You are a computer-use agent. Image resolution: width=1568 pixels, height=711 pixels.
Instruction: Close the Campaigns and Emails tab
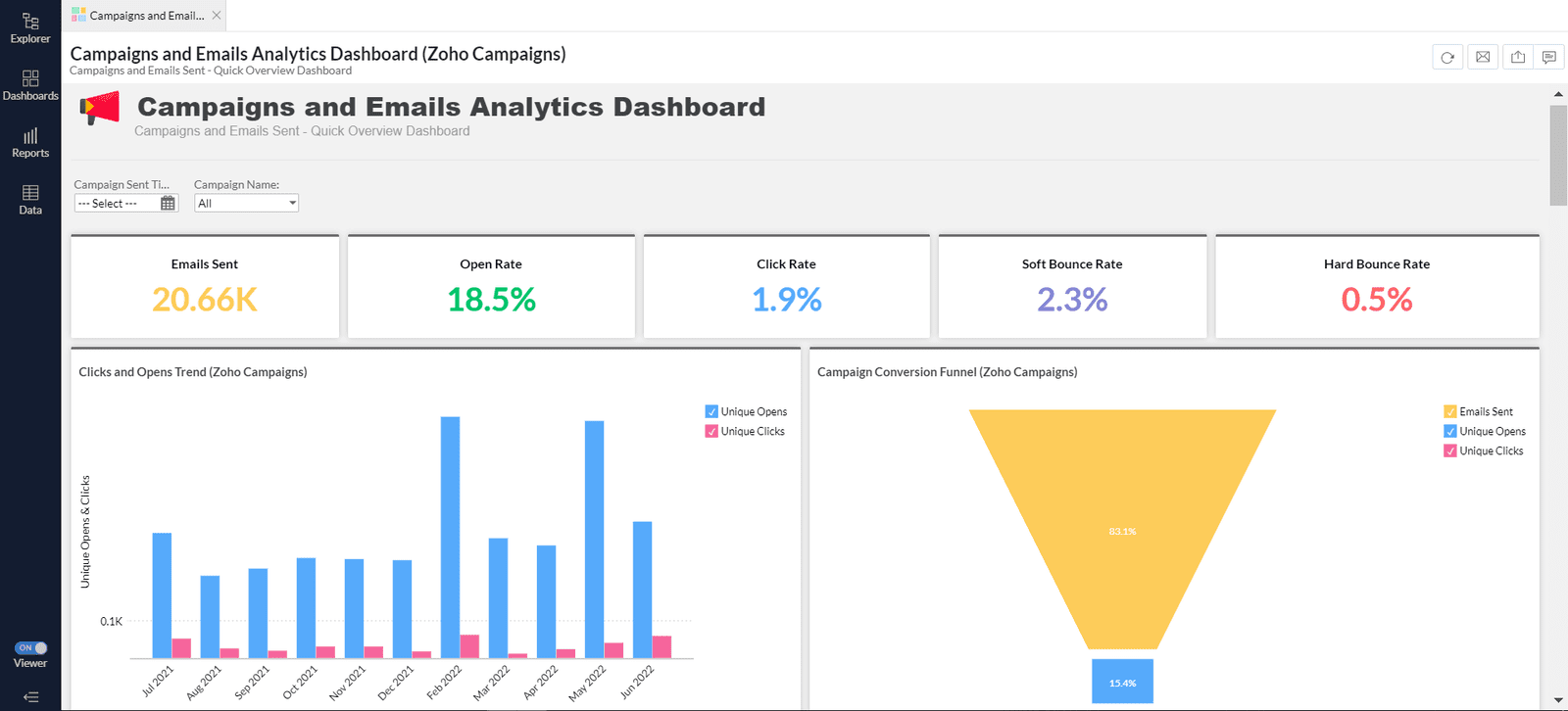point(217,16)
